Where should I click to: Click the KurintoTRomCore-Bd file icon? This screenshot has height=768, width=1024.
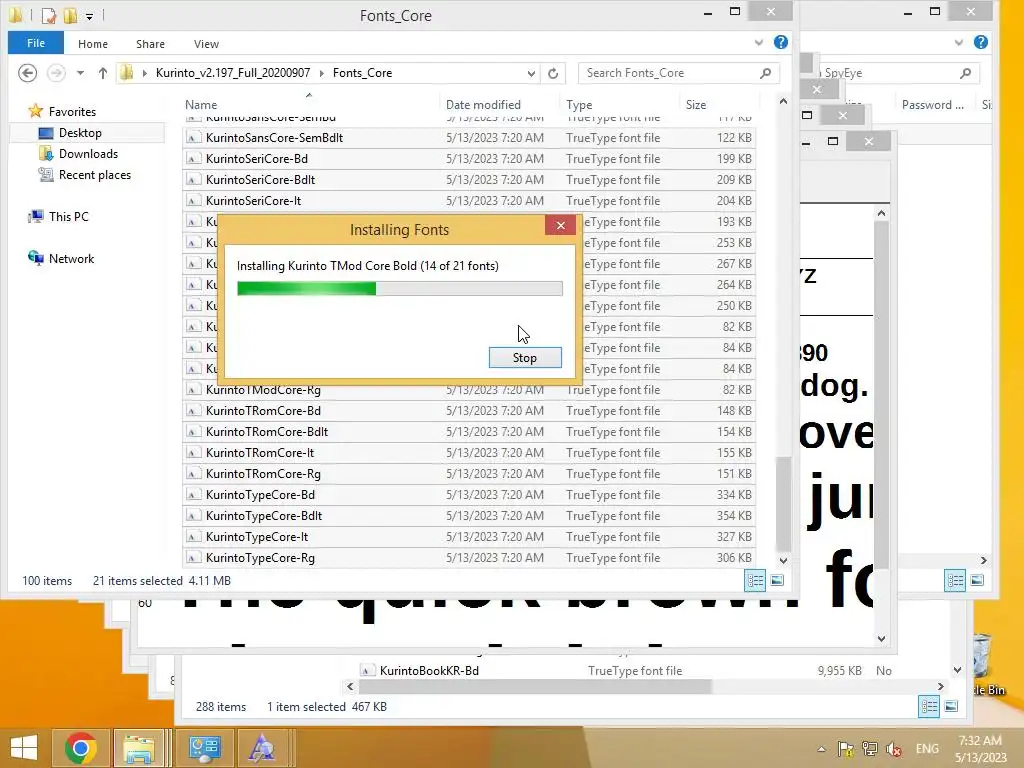coord(193,411)
